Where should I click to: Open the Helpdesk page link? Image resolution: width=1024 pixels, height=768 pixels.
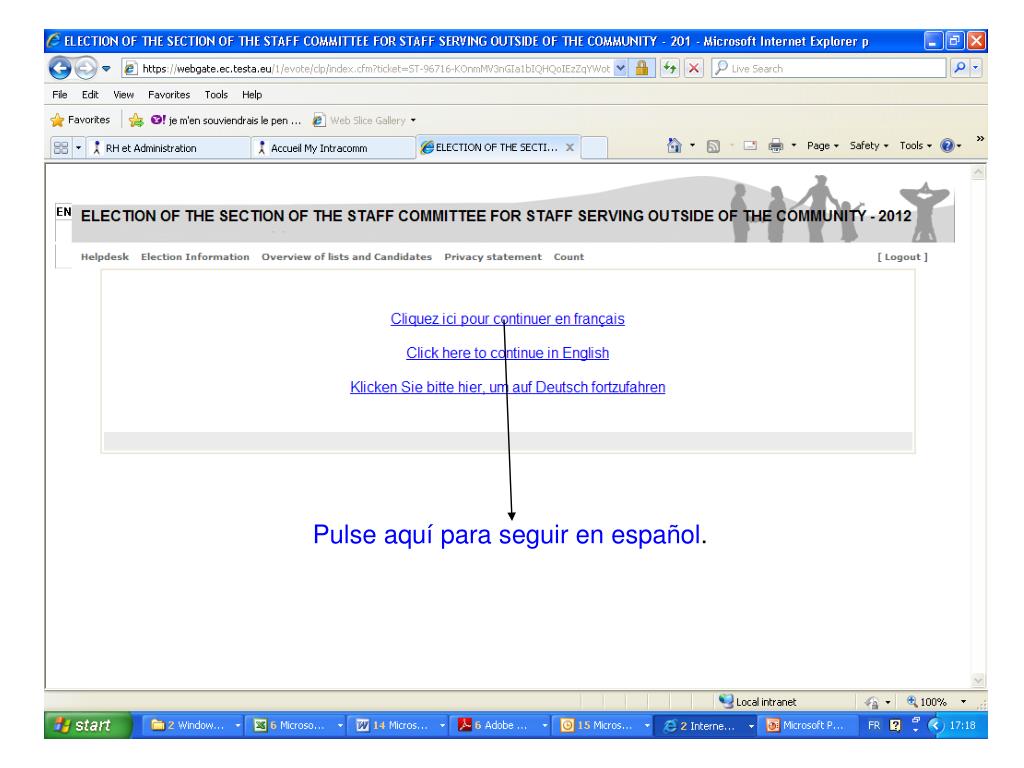click(104, 257)
